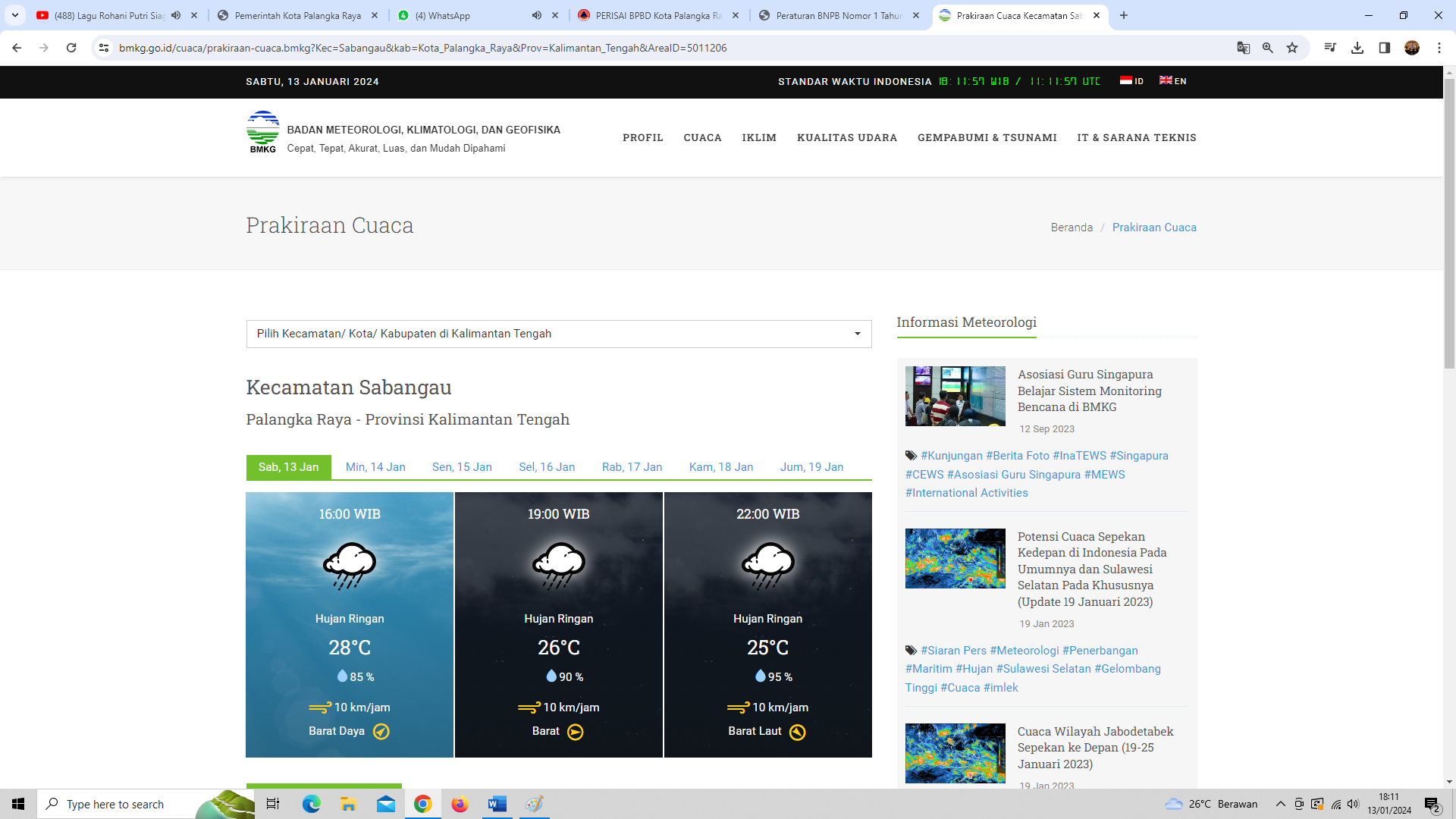Open the PROFIL menu
Image resolution: width=1456 pixels, height=819 pixels.
coord(643,137)
